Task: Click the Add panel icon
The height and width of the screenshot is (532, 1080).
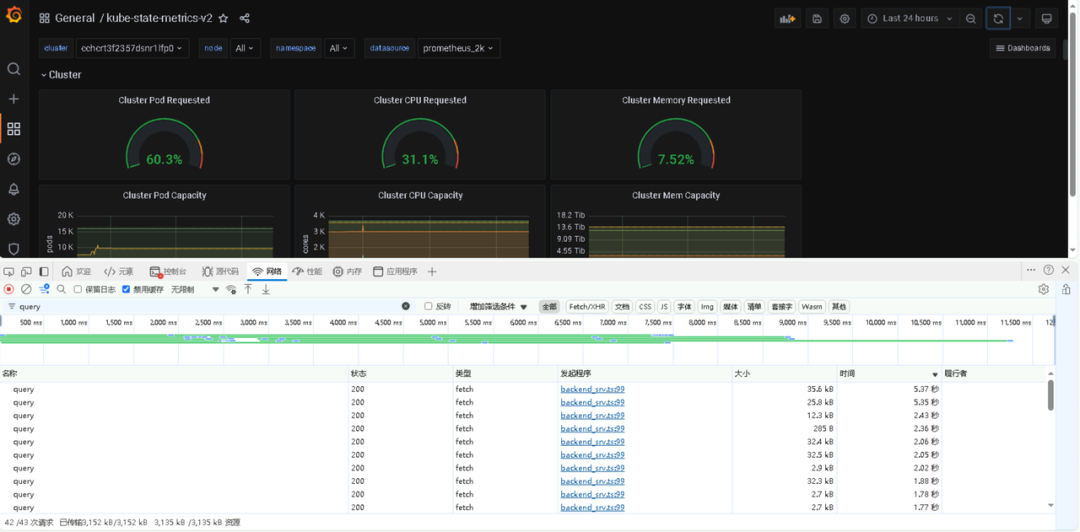Action: pos(787,19)
